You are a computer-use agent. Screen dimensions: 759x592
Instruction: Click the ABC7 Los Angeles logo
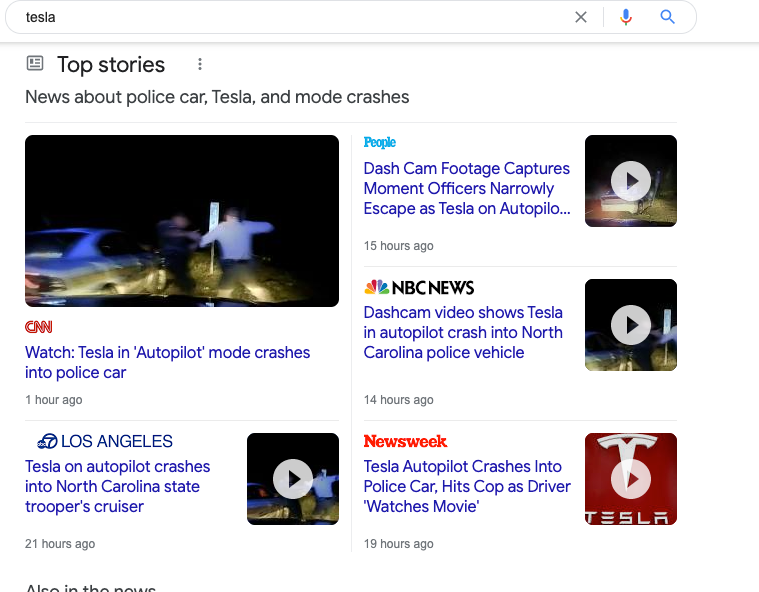tap(105, 441)
